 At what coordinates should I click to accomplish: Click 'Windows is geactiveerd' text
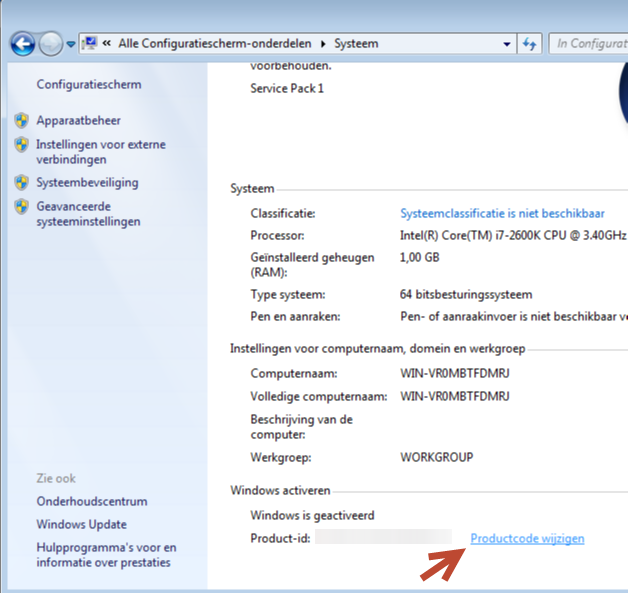(x=312, y=515)
